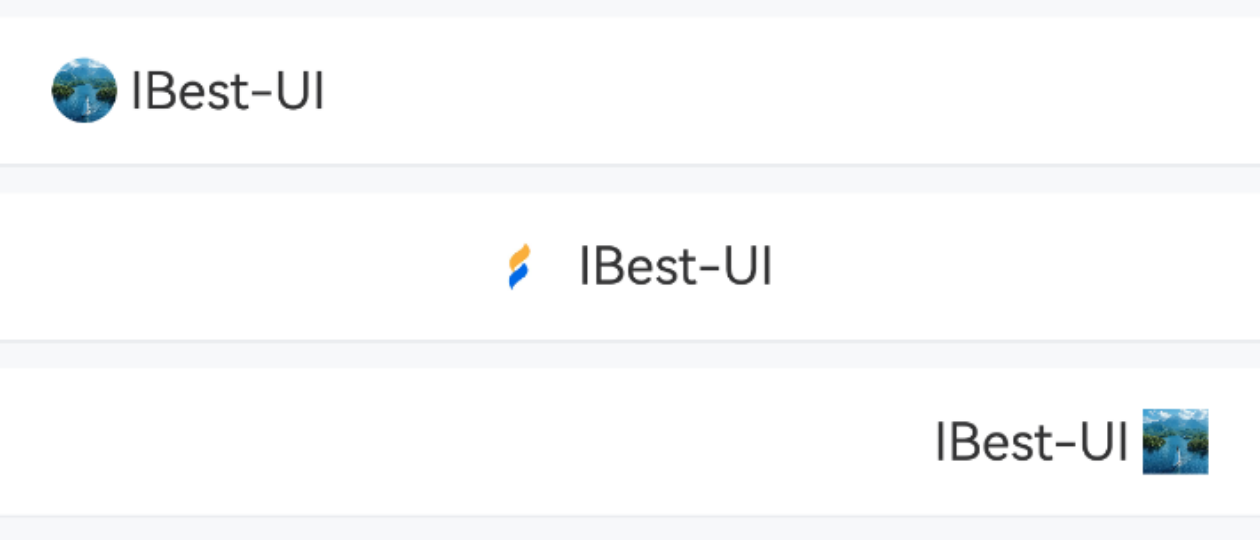
Task: Click blank space in the left-aligned row
Action: coord(790,90)
